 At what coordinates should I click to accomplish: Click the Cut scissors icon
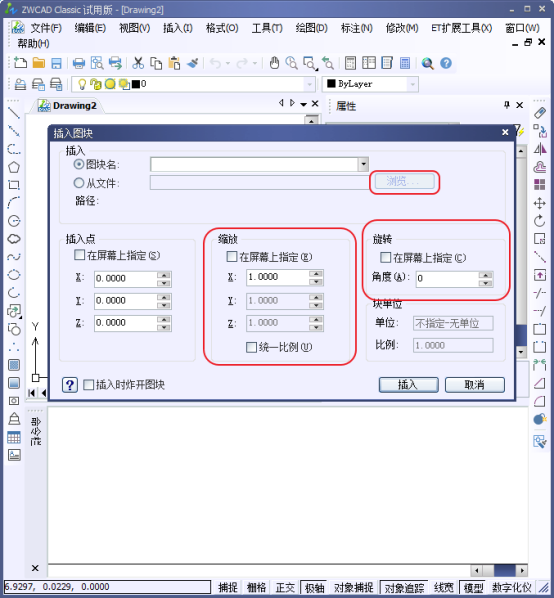(x=138, y=63)
